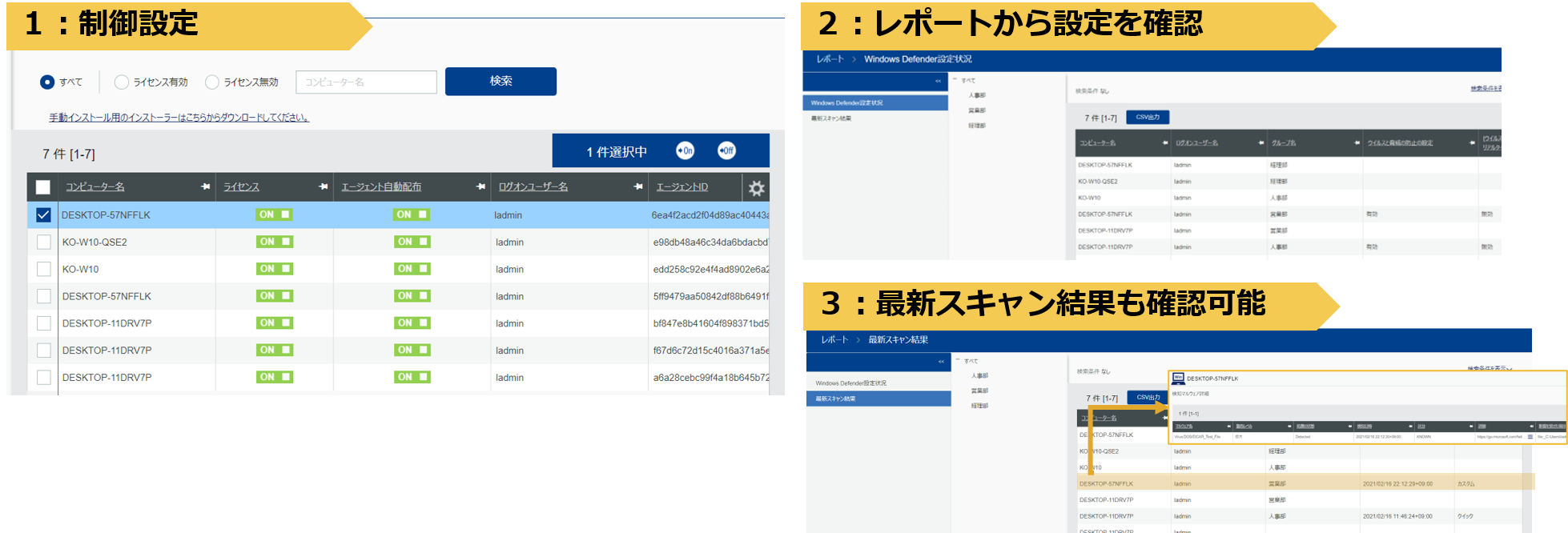Click the agent ID starting with edd258c92e4f
The height and width of the screenshot is (533, 1568).
click(710, 269)
